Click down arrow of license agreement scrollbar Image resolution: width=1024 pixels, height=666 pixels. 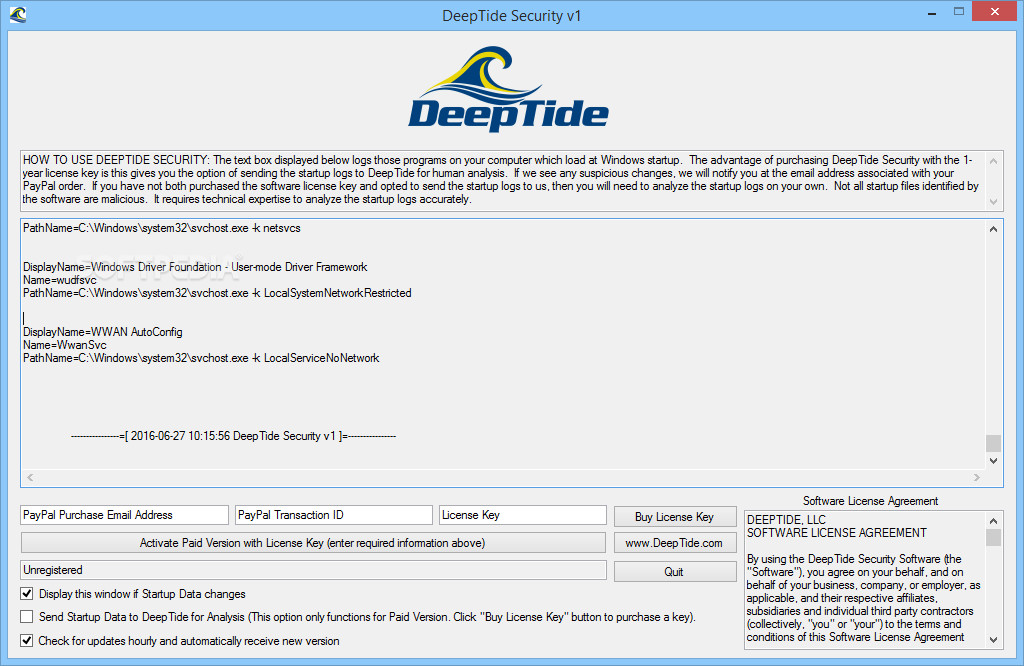point(993,640)
